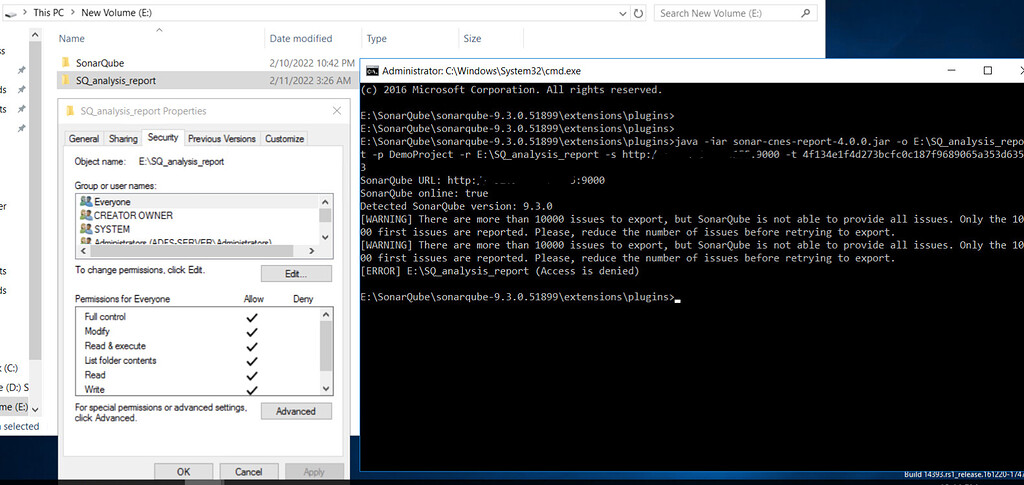Open the Previous Versions tab
The image size is (1024, 485).
pyautogui.click(x=222, y=138)
